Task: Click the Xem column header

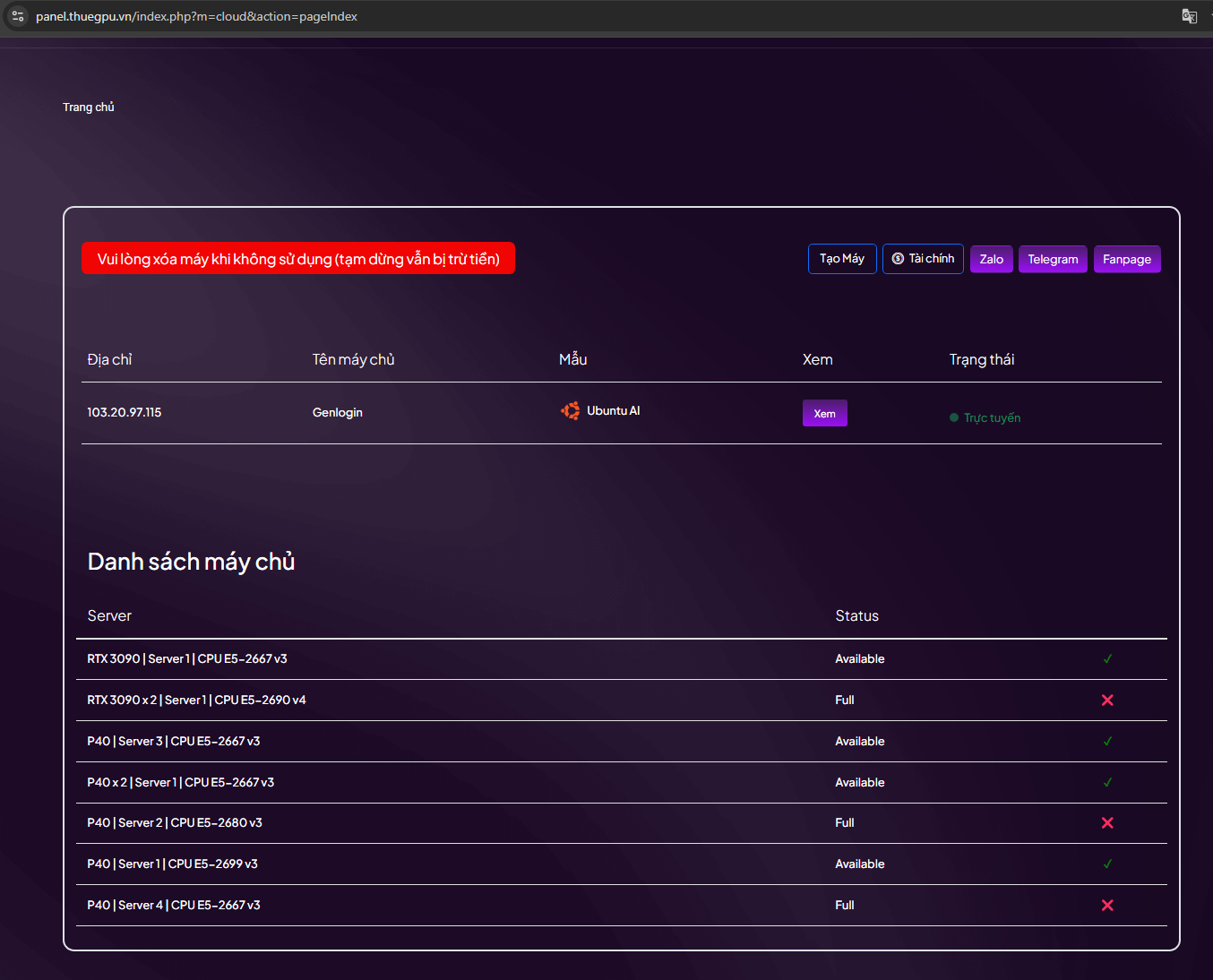Action: pos(818,359)
